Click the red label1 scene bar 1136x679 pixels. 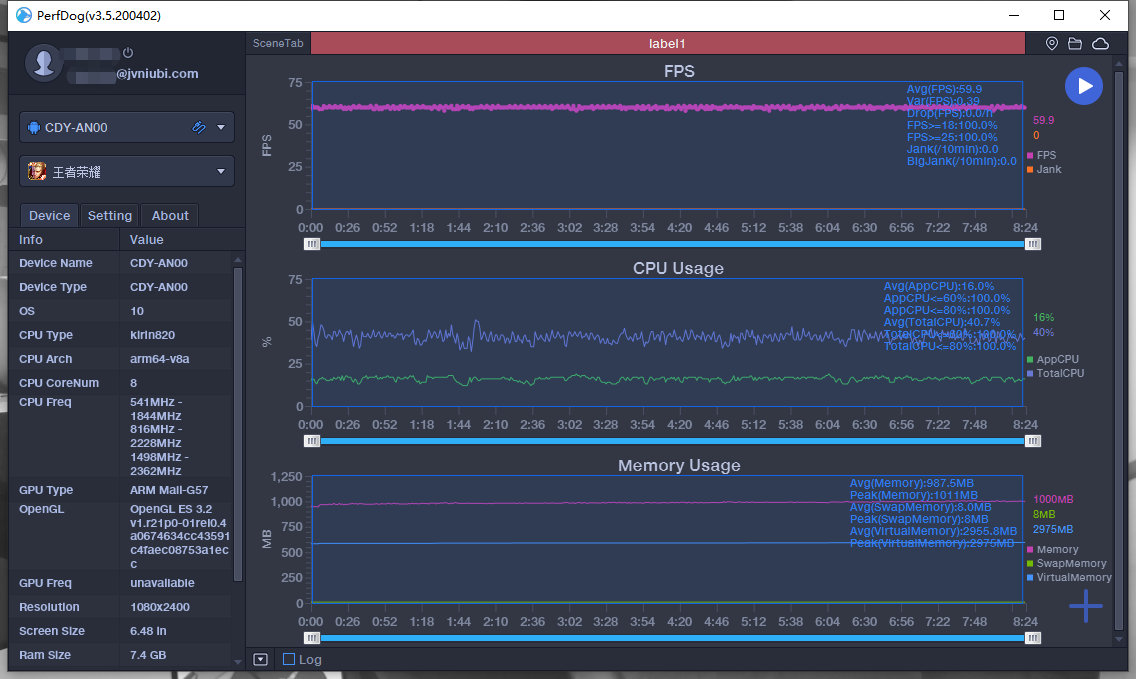coord(667,44)
